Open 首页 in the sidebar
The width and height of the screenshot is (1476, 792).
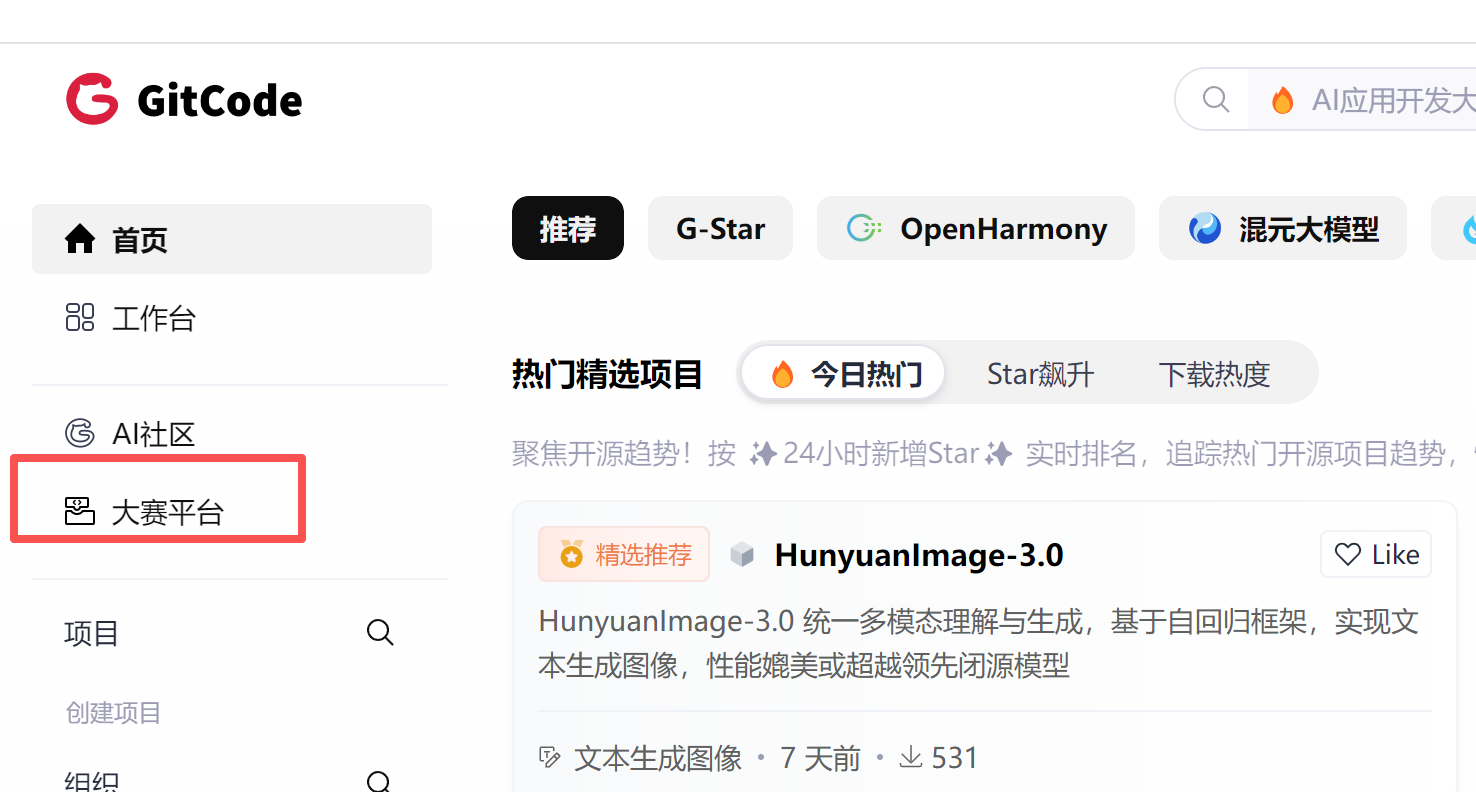click(232, 239)
